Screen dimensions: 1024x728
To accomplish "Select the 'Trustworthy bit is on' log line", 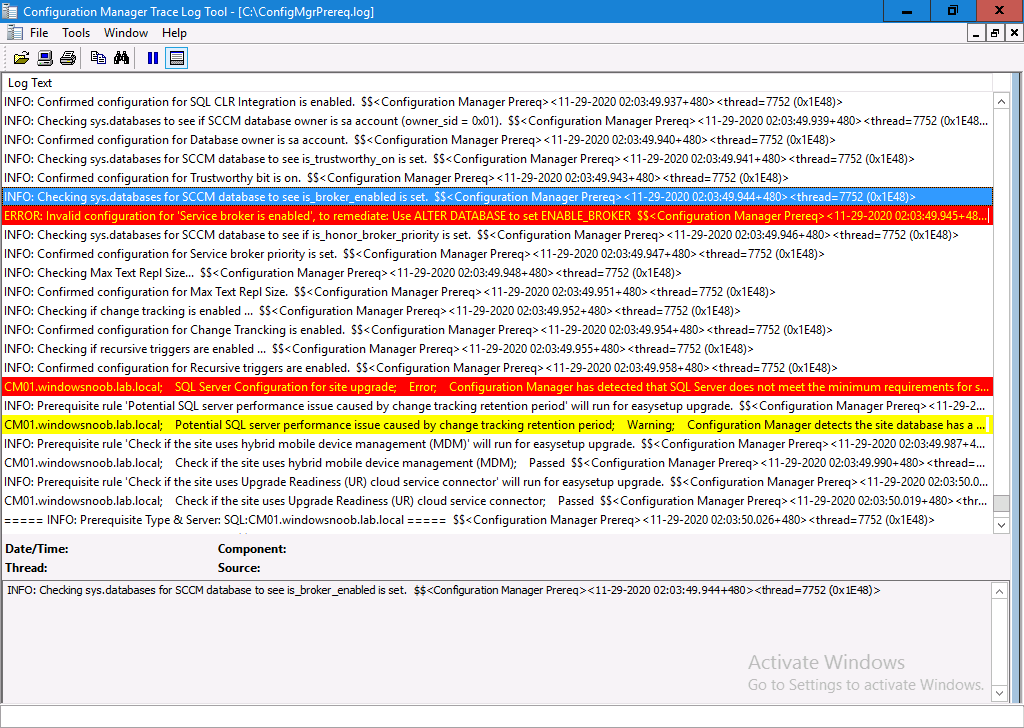I will click(x=497, y=178).
